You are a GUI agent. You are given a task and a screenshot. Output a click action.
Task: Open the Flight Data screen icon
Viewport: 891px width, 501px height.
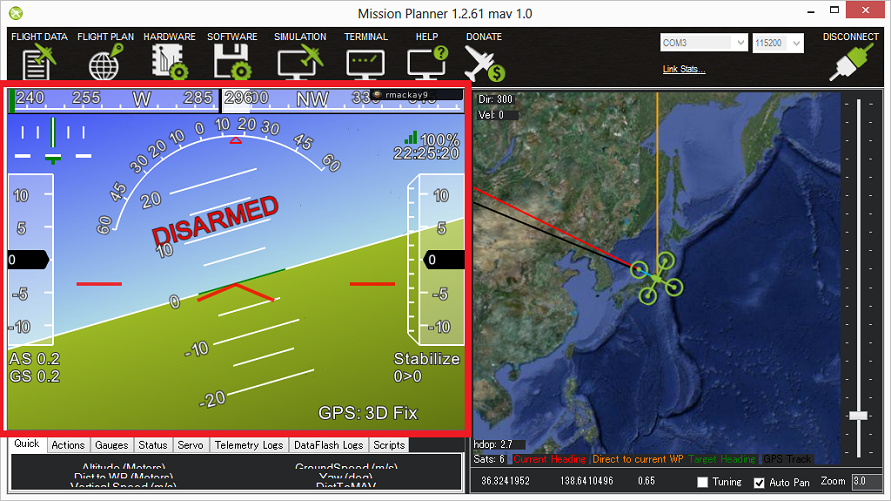click(39, 62)
